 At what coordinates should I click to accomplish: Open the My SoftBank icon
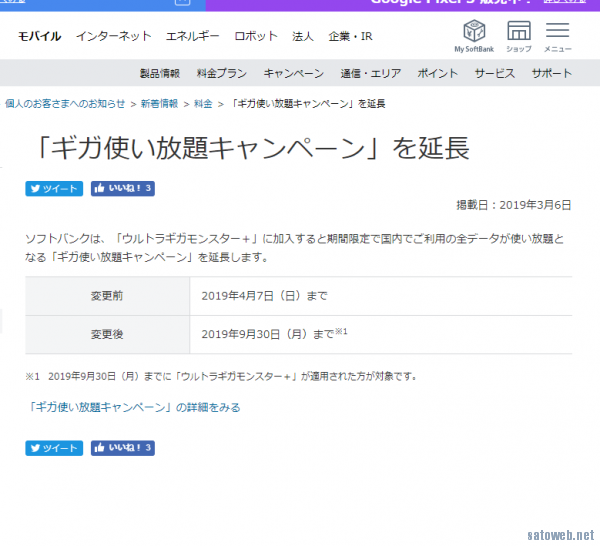473,34
